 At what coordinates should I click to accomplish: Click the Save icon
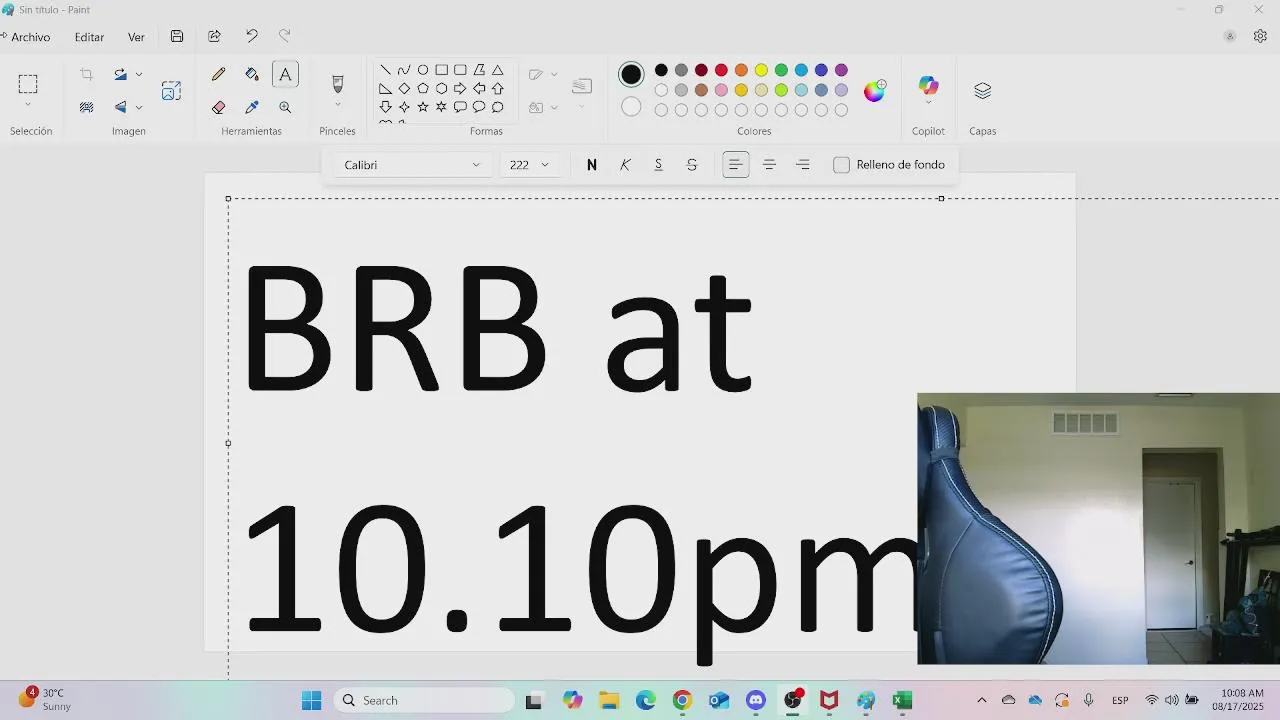point(177,36)
